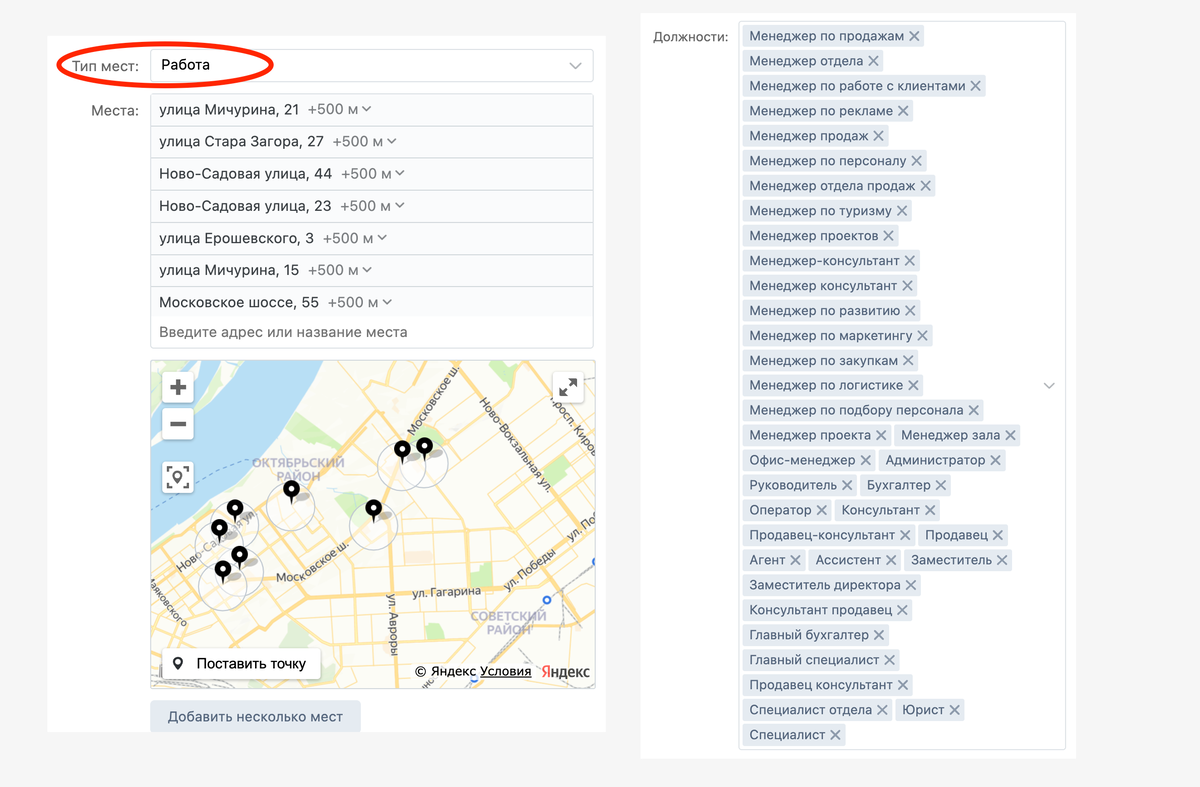
Task: Remove the Главный бухгалтер tag
Action: click(879, 635)
